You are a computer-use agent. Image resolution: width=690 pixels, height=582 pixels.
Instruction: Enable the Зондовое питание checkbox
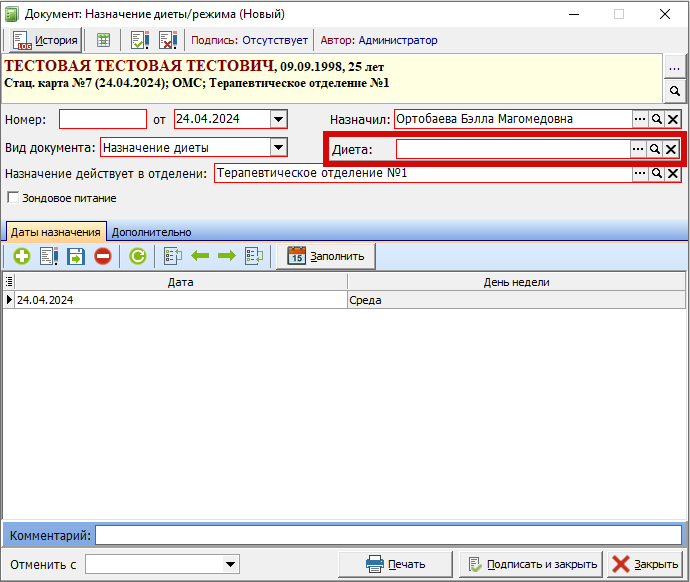tap(13, 198)
